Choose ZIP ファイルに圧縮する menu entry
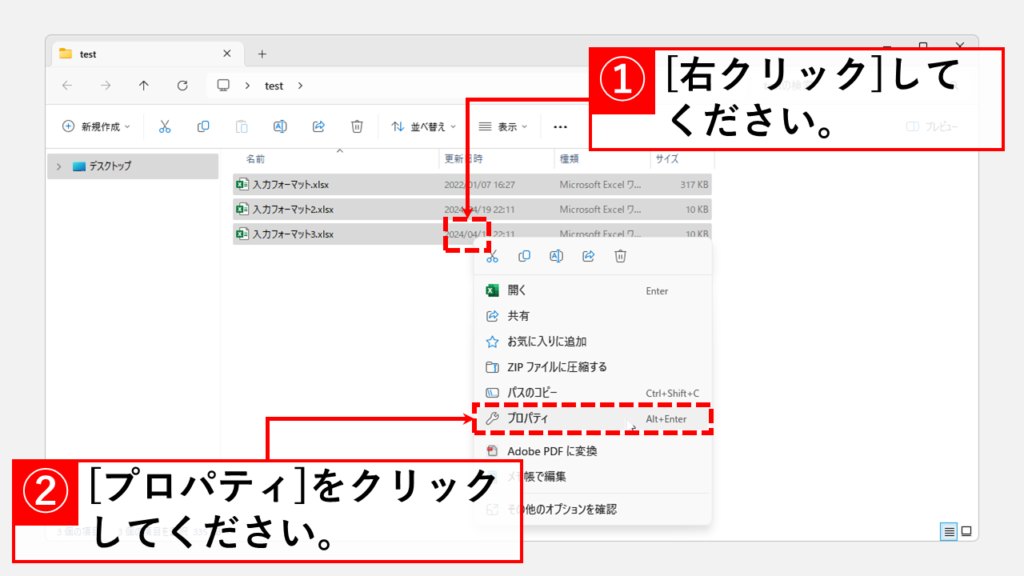This screenshot has height=576, width=1024. click(x=556, y=367)
